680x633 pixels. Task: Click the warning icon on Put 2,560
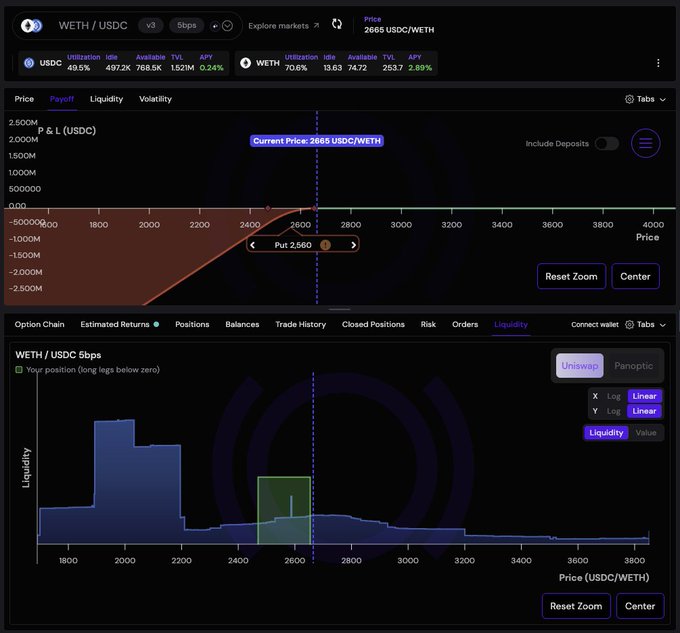point(325,245)
